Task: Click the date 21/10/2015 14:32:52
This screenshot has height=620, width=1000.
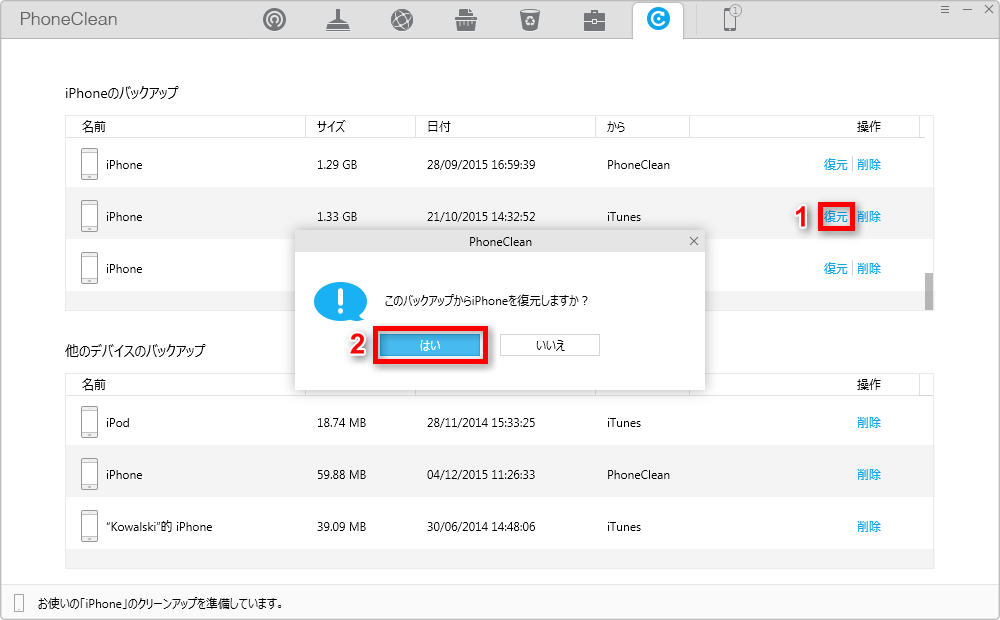Action: (481, 217)
